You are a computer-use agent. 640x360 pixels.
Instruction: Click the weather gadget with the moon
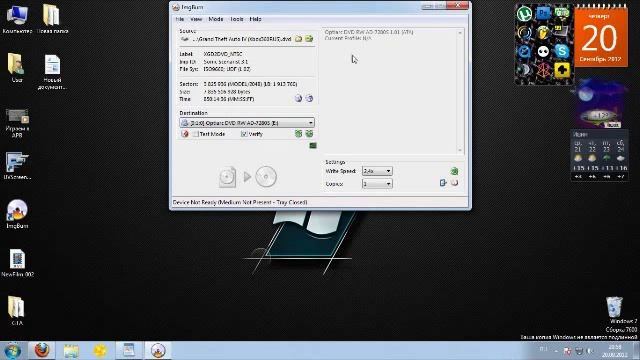pyautogui.click(x=600, y=104)
